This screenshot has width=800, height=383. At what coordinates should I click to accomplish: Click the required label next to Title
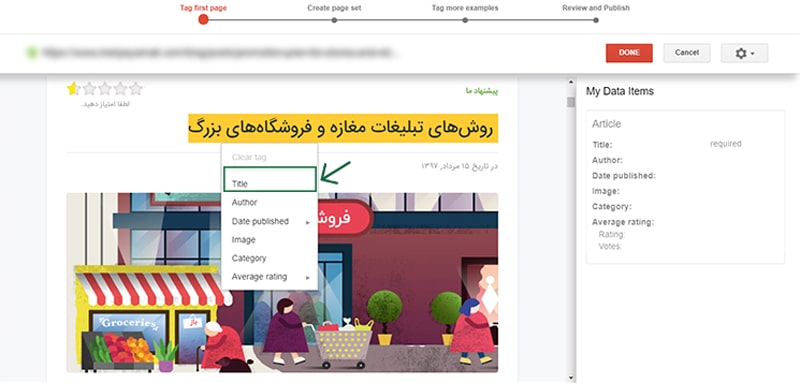coord(726,144)
